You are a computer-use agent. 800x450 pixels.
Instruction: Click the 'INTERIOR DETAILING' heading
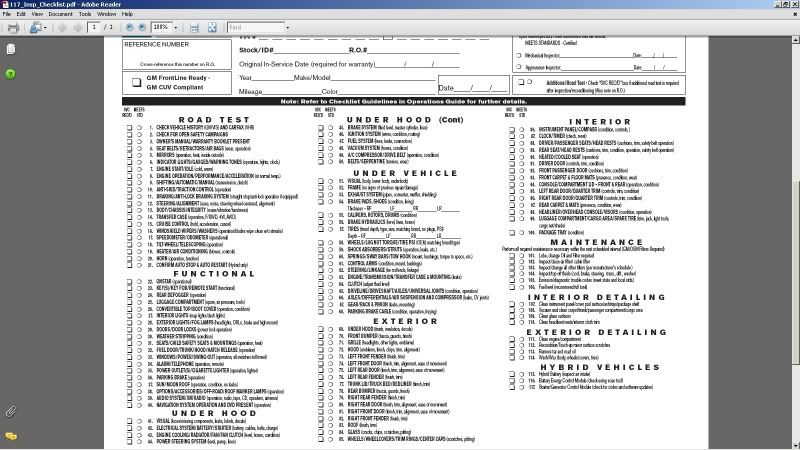point(596,297)
